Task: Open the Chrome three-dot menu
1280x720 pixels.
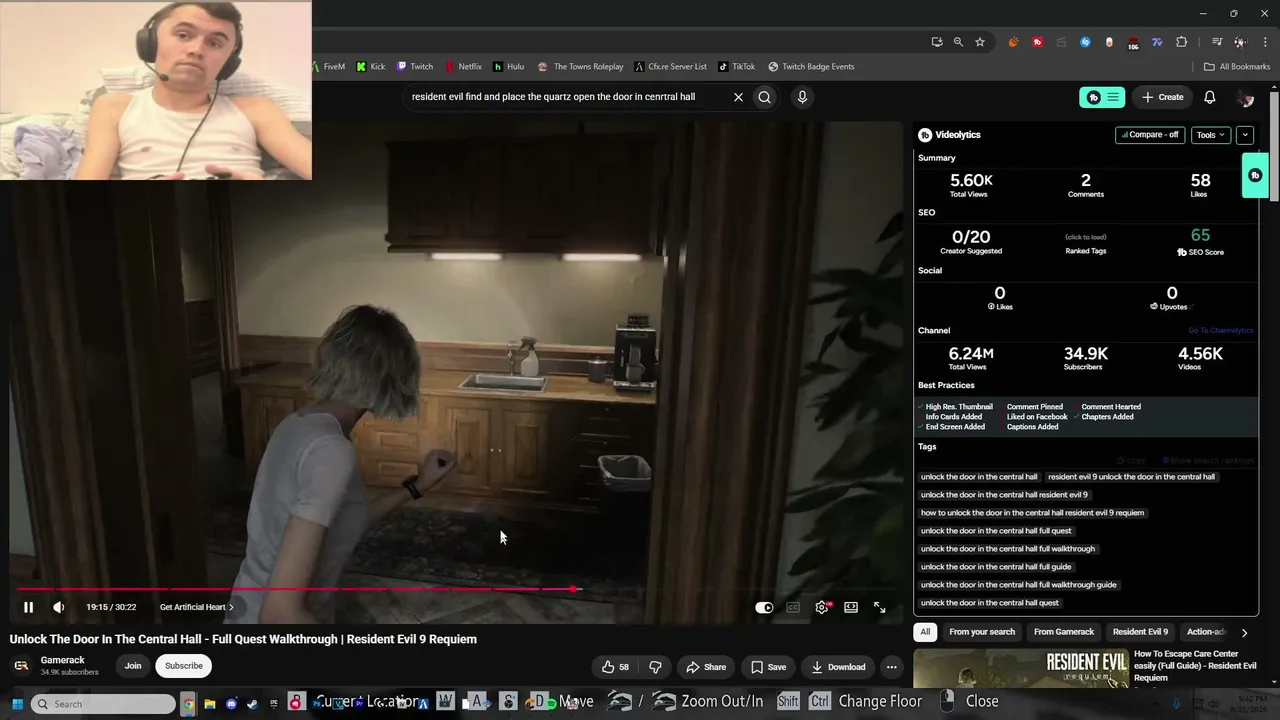Action: point(1263,42)
